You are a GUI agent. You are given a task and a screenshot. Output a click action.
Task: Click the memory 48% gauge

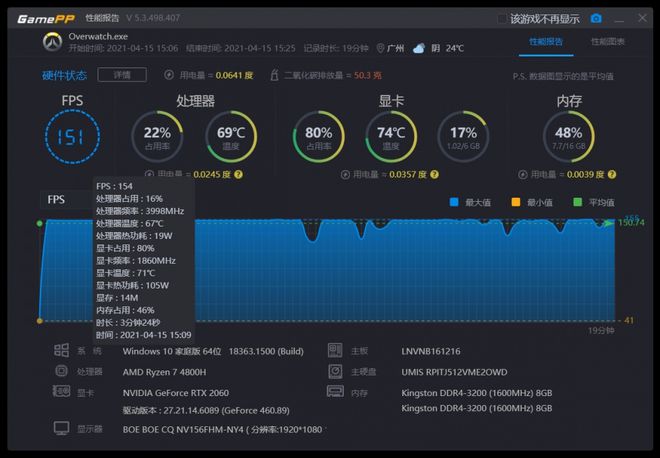pyautogui.click(x=569, y=136)
